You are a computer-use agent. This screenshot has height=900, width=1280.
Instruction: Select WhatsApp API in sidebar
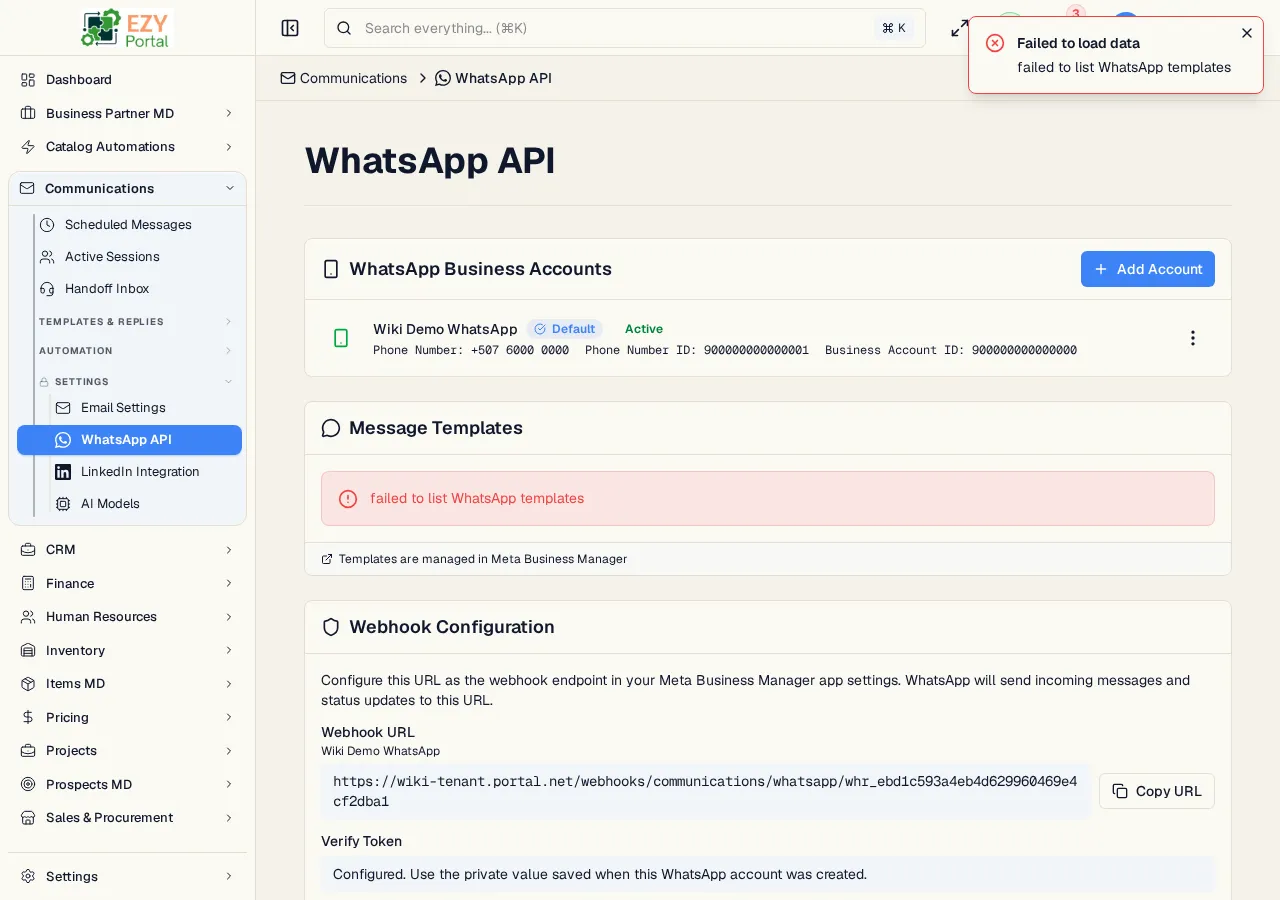pos(130,440)
